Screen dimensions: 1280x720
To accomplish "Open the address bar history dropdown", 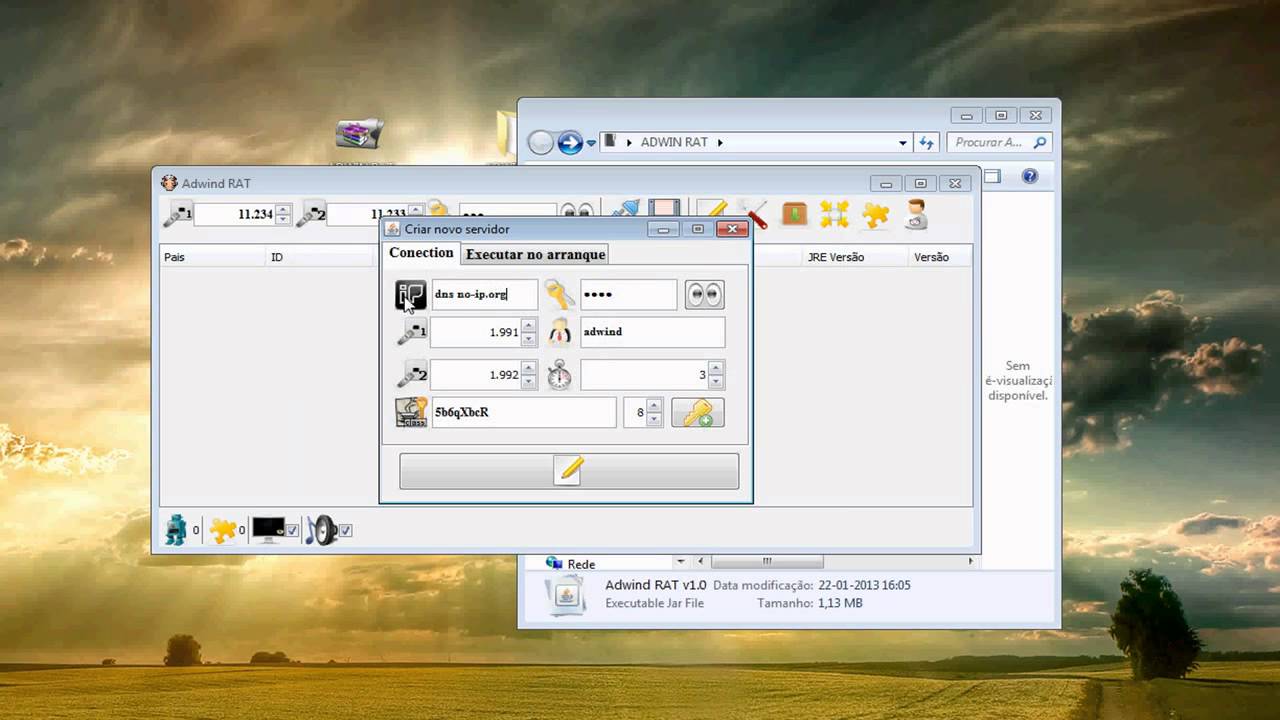I will 903,143.
